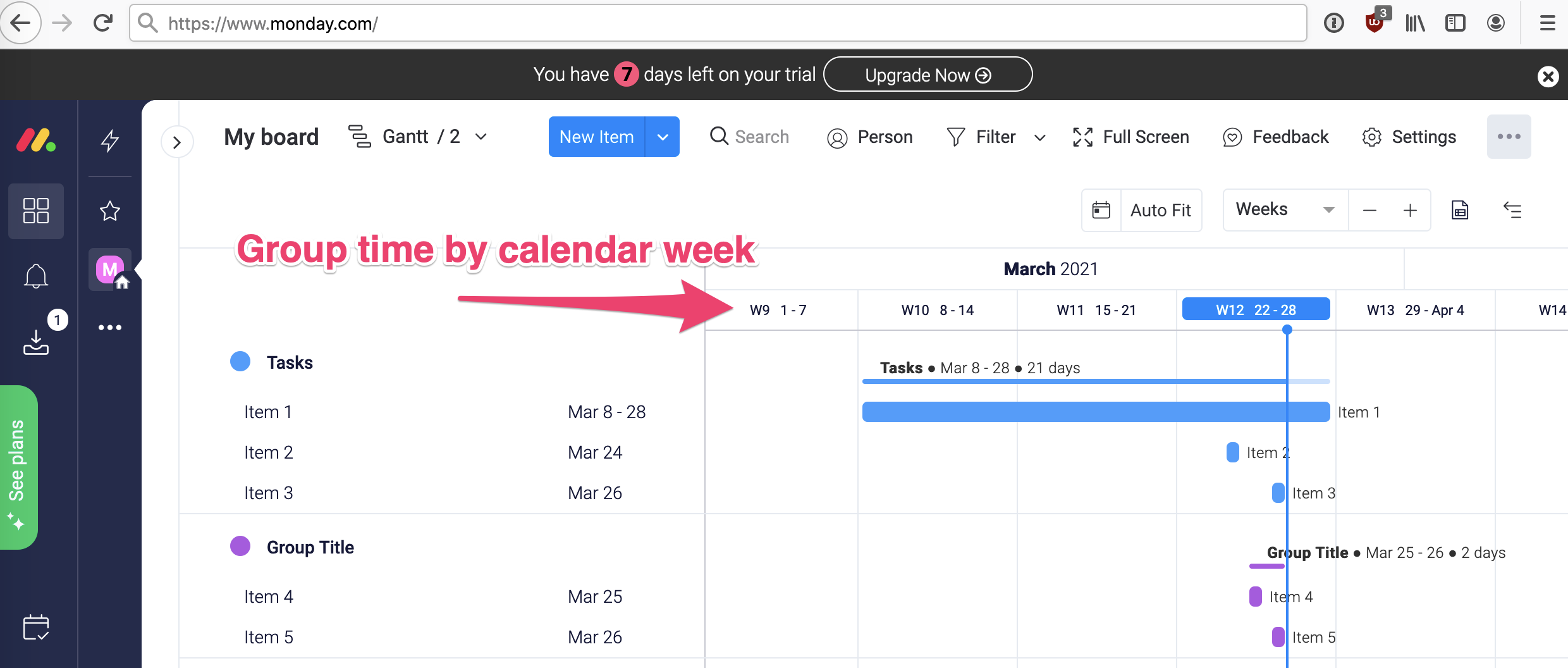Open the Weeks timescale dropdown
Viewport: 1568px width, 668px height.
(x=1283, y=209)
